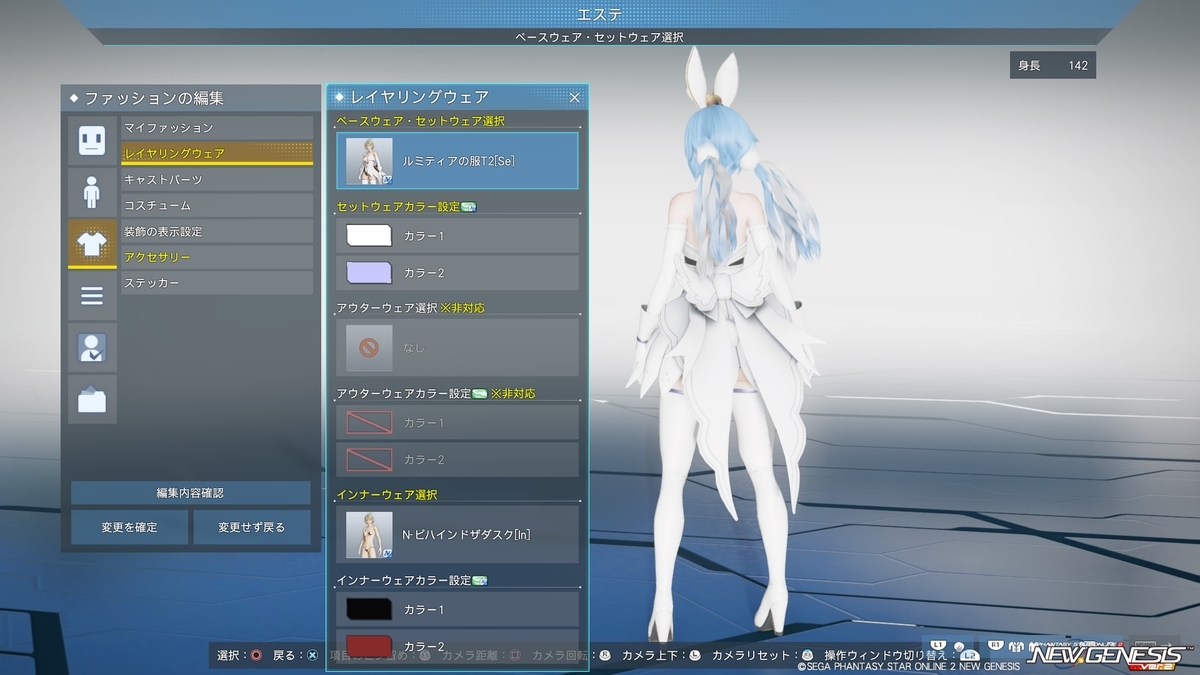Click the cross 戻る button hint
The height and width of the screenshot is (675, 1200).
pyautogui.click(x=296, y=655)
